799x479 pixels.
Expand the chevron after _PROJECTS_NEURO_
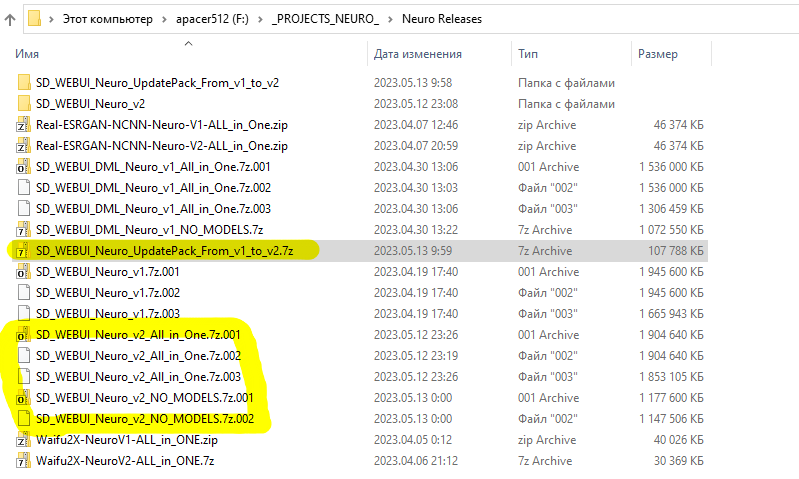(x=390, y=19)
